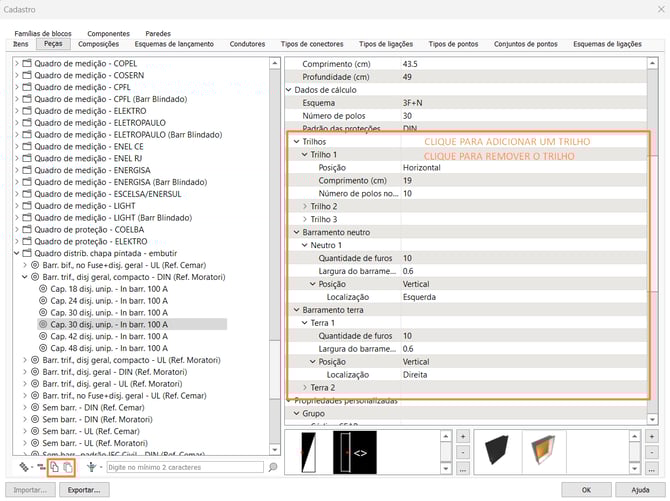Click the search magnifier icon
The width and height of the screenshot is (670, 501).
pyautogui.click(x=273, y=467)
